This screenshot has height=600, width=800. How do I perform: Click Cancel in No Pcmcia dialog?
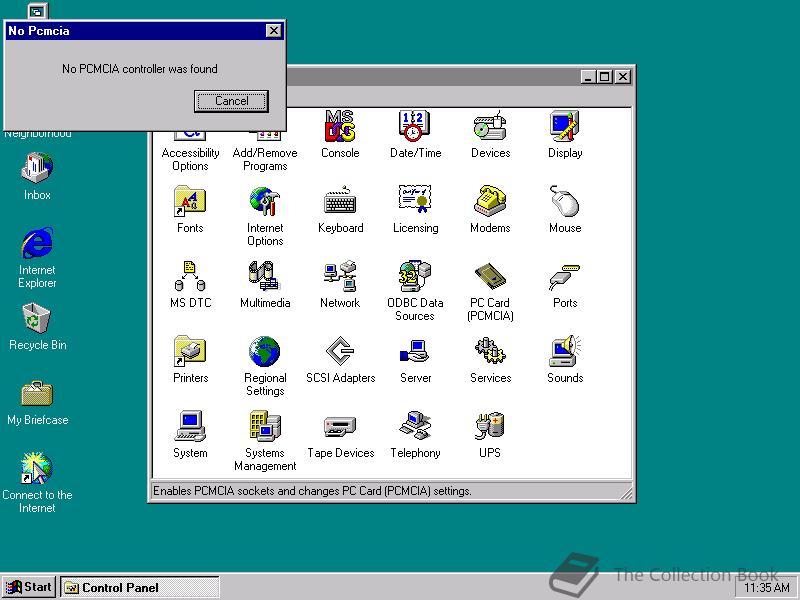click(231, 101)
